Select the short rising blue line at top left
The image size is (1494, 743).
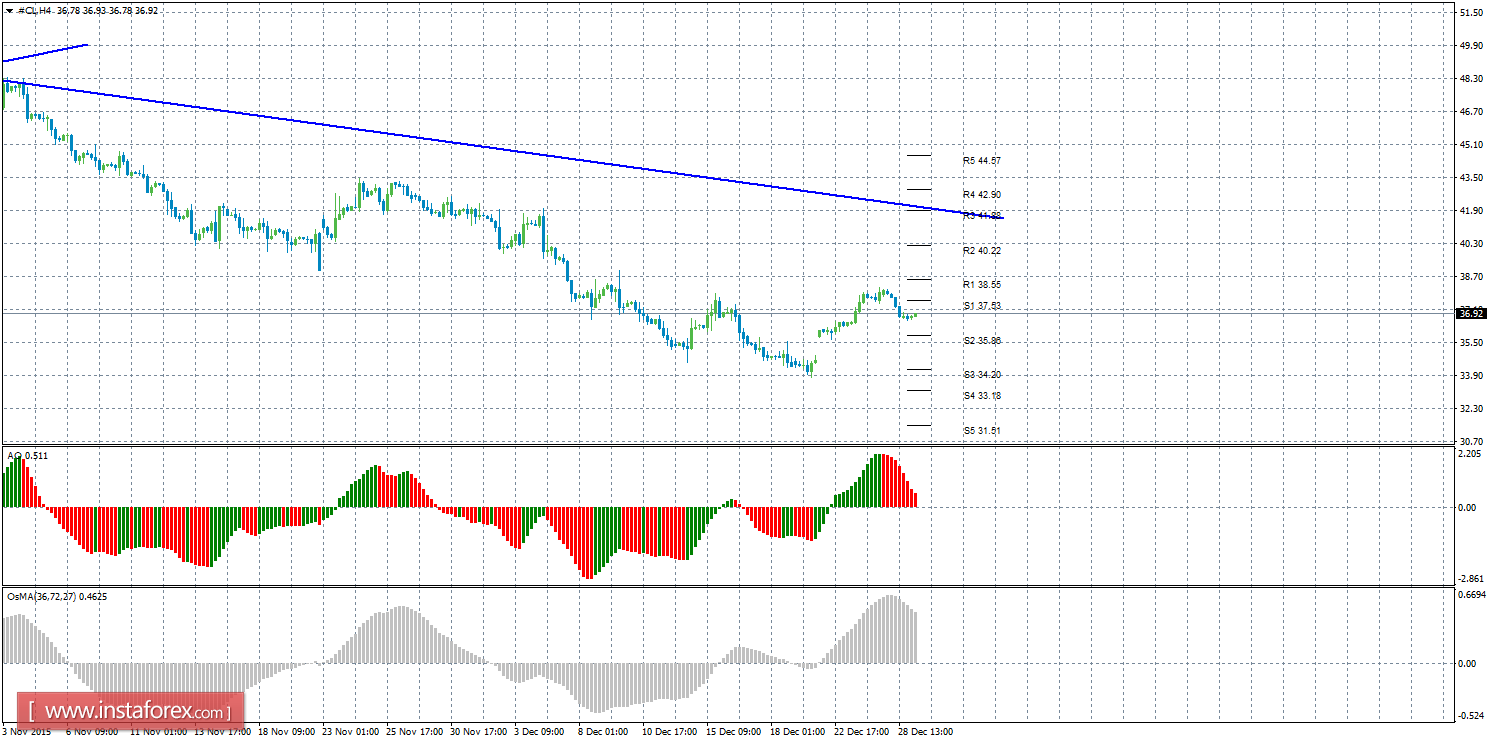pos(45,53)
